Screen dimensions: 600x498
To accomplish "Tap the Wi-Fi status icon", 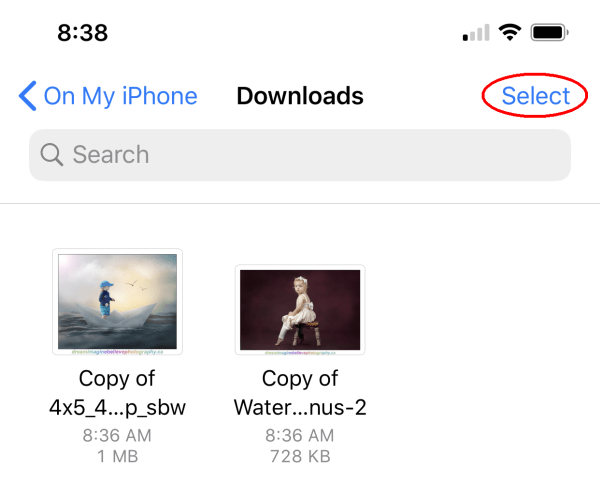I will tap(510, 33).
